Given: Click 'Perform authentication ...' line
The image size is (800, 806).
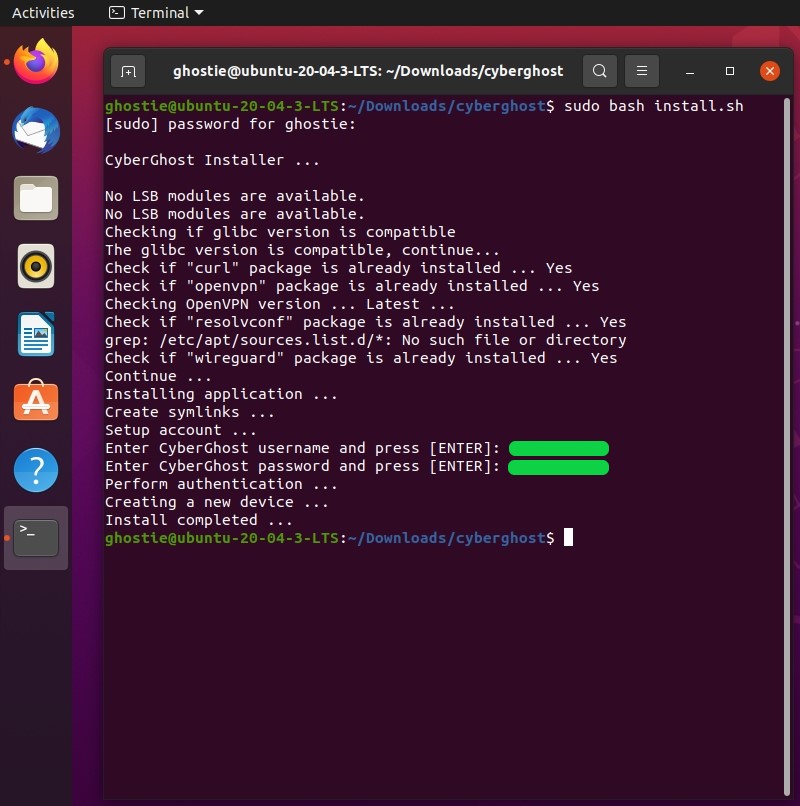Looking at the screenshot, I should pos(221,484).
